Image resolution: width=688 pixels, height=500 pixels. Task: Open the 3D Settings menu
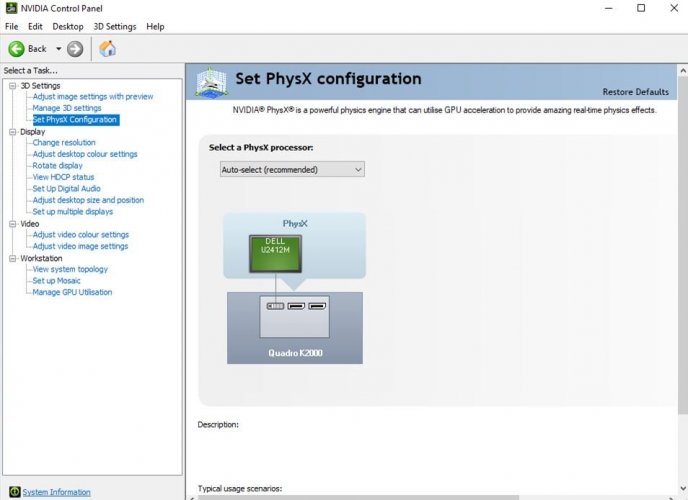click(x=114, y=26)
